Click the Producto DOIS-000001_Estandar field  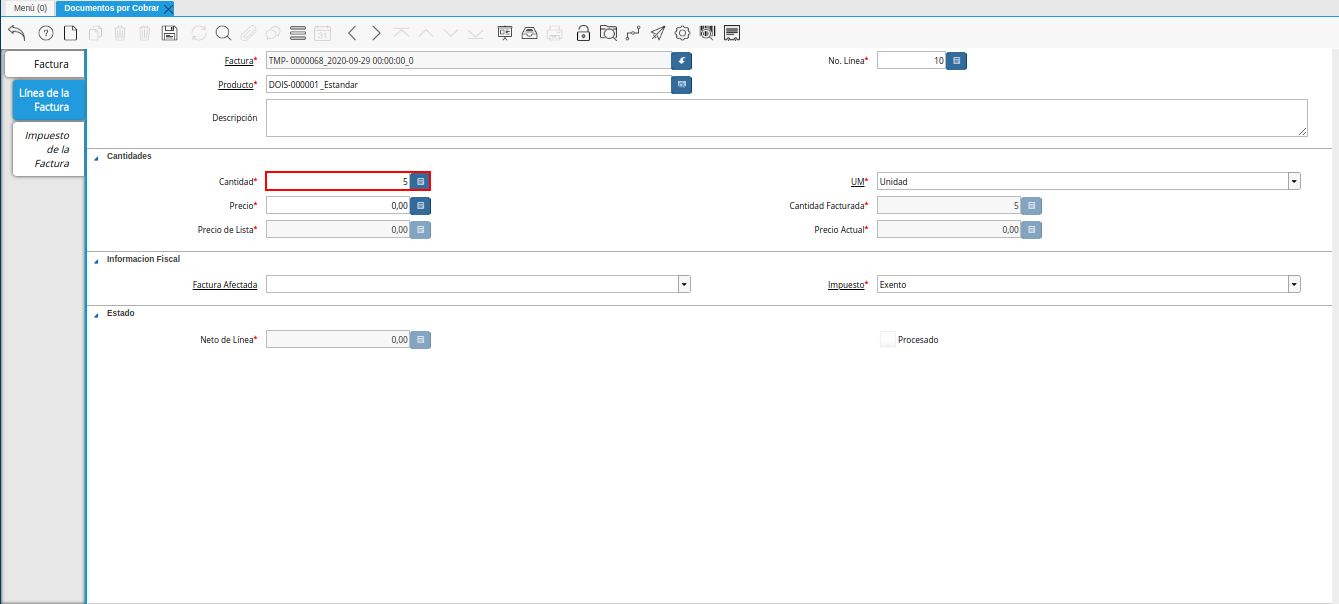click(469, 85)
